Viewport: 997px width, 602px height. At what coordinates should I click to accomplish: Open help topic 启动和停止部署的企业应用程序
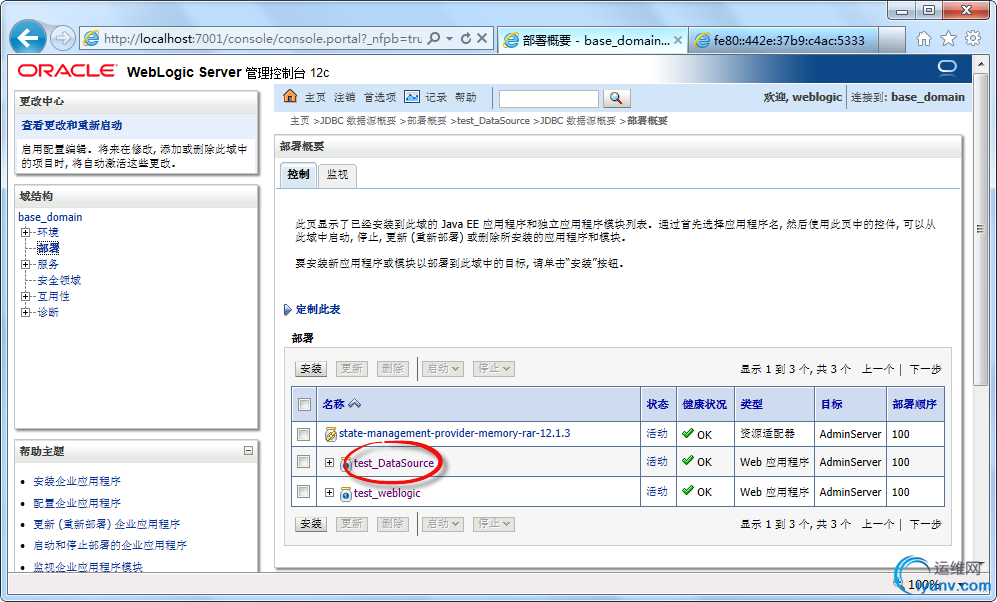pyautogui.click(x=110, y=545)
